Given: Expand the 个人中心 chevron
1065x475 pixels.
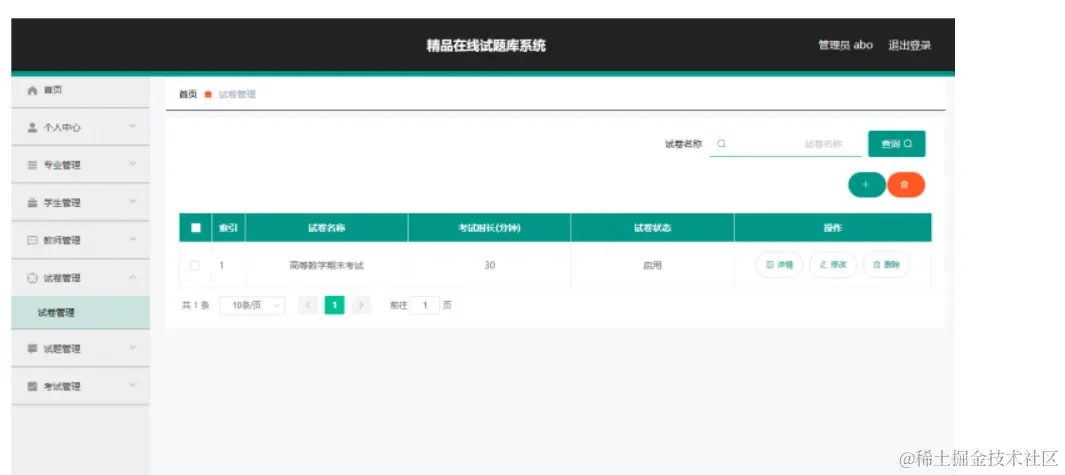Looking at the screenshot, I should pos(133,126).
